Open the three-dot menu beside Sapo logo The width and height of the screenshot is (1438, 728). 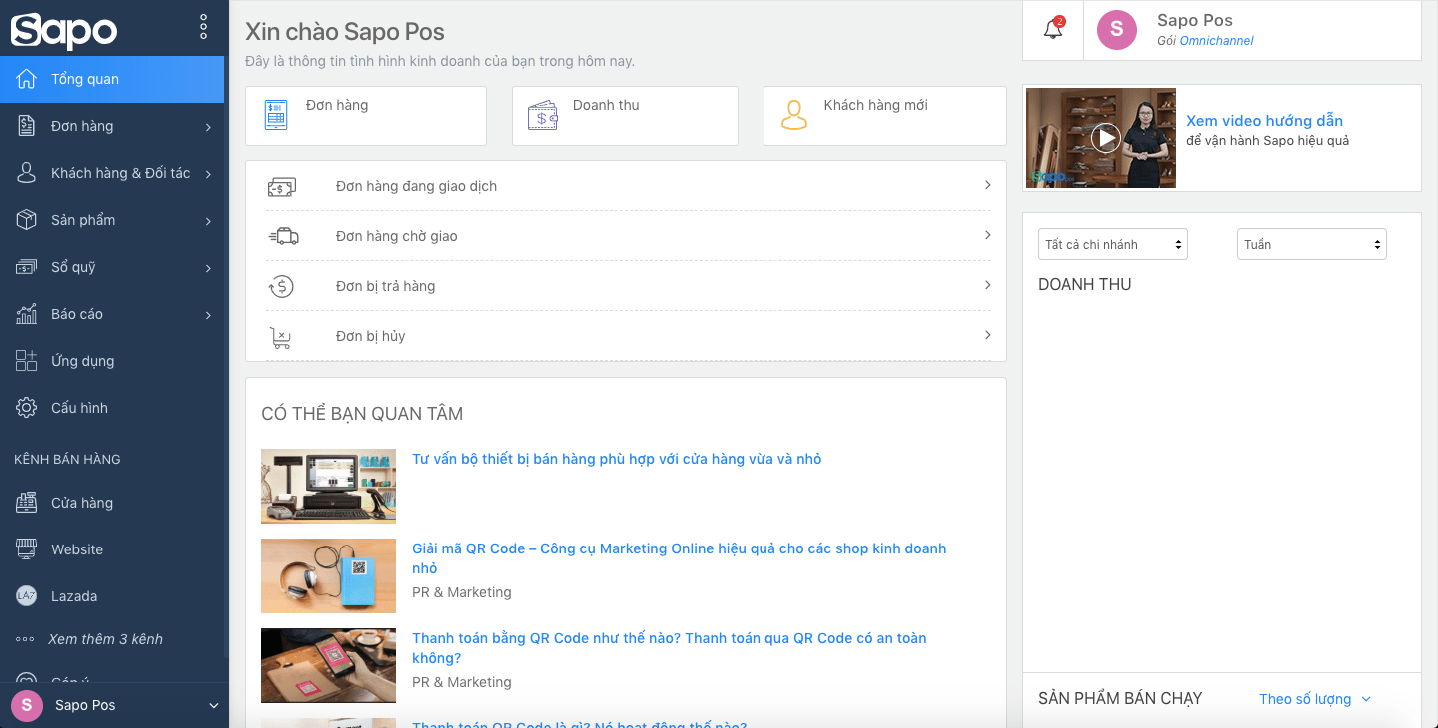204,27
